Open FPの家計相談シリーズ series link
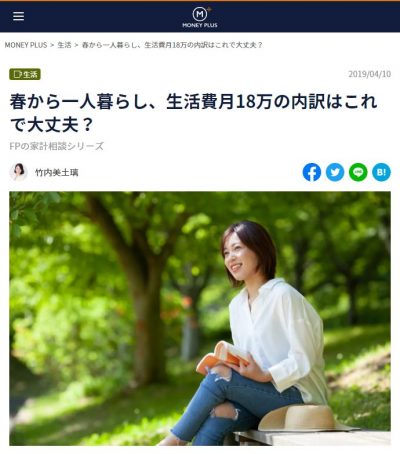 [57, 146]
